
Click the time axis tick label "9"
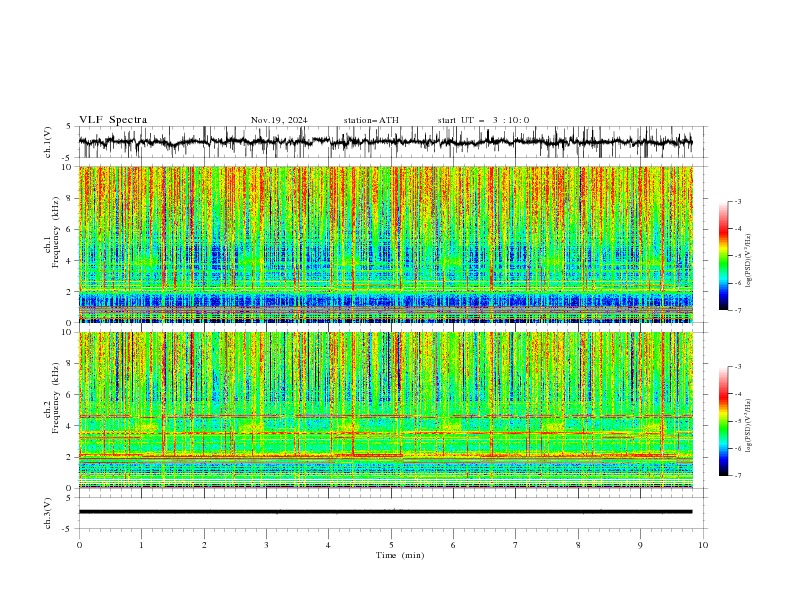tap(640, 545)
